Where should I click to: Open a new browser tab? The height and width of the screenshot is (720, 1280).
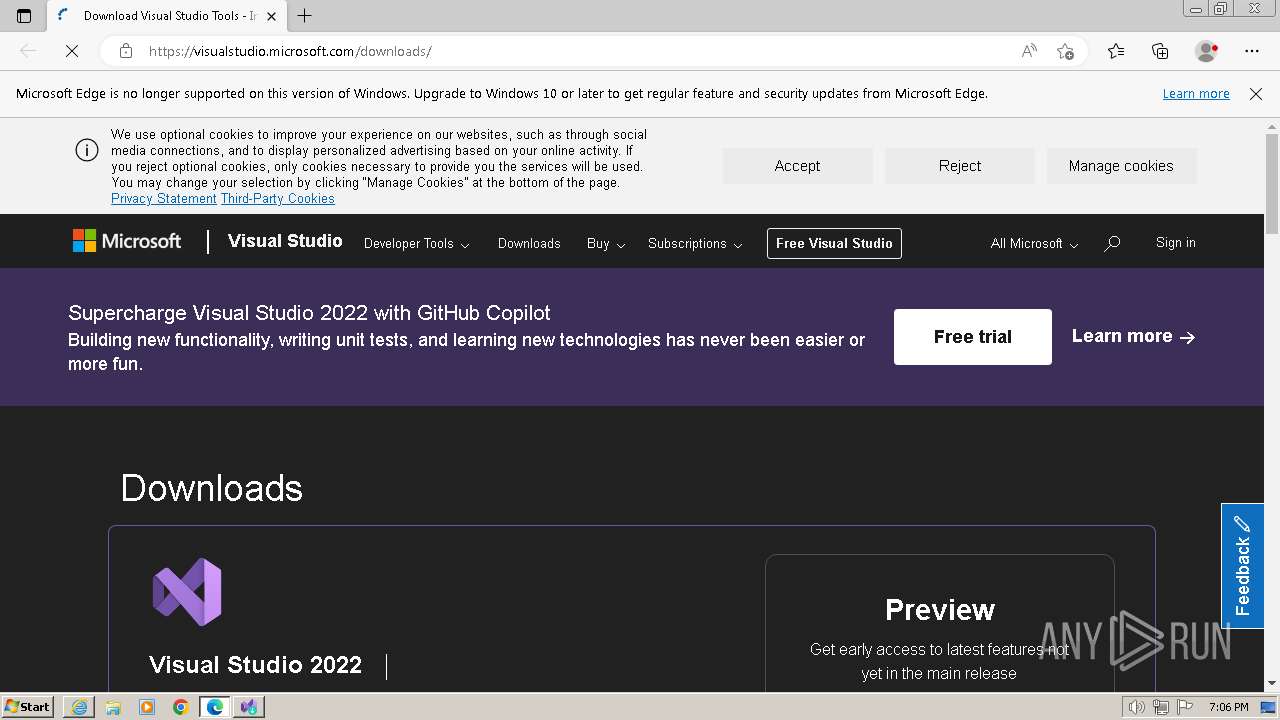[x=305, y=16]
